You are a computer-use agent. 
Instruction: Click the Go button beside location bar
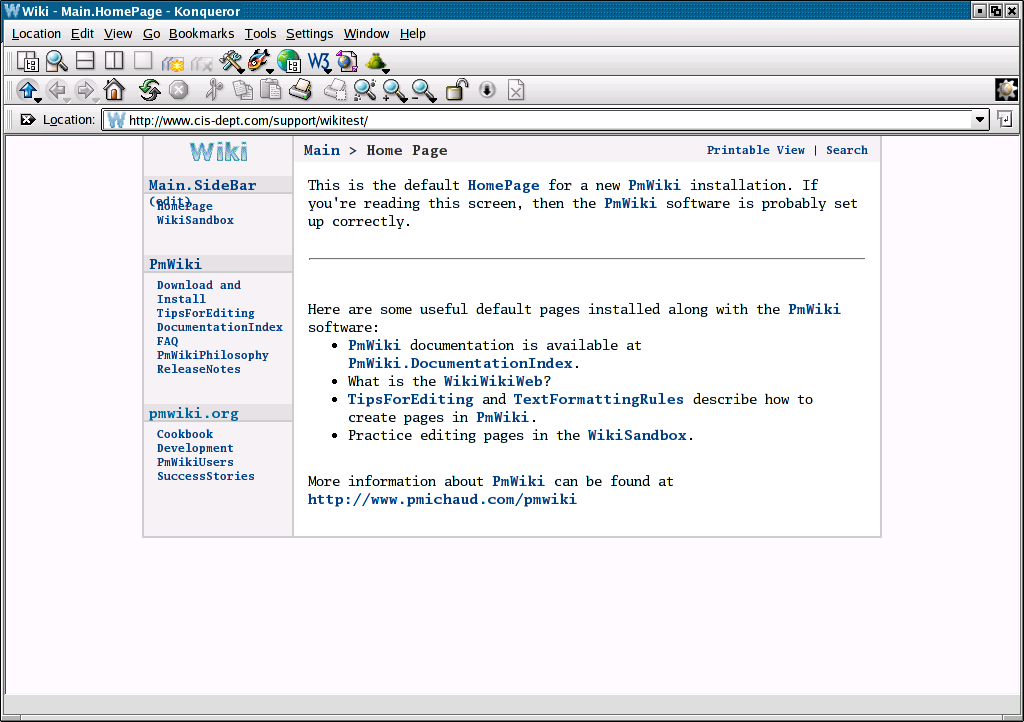click(1005, 119)
